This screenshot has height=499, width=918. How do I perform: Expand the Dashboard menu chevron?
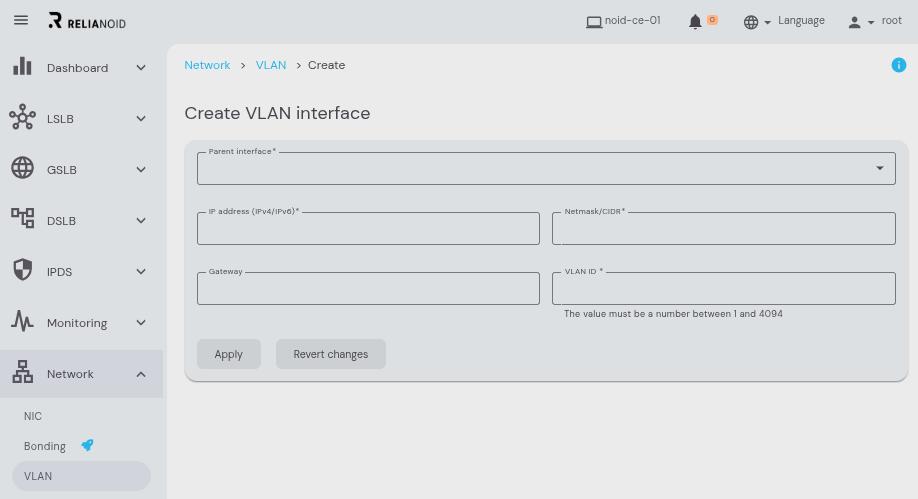tap(141, 68)
